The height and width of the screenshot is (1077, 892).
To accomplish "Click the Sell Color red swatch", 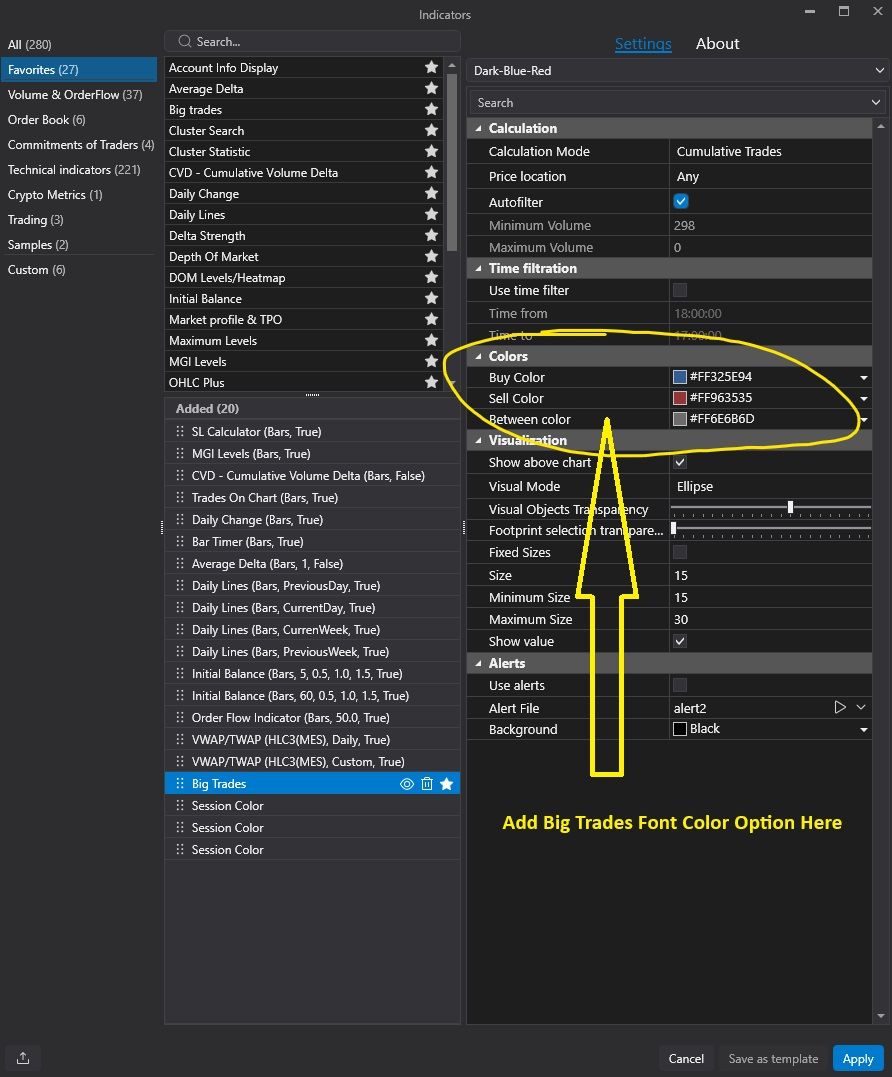I will click(680, 397).
